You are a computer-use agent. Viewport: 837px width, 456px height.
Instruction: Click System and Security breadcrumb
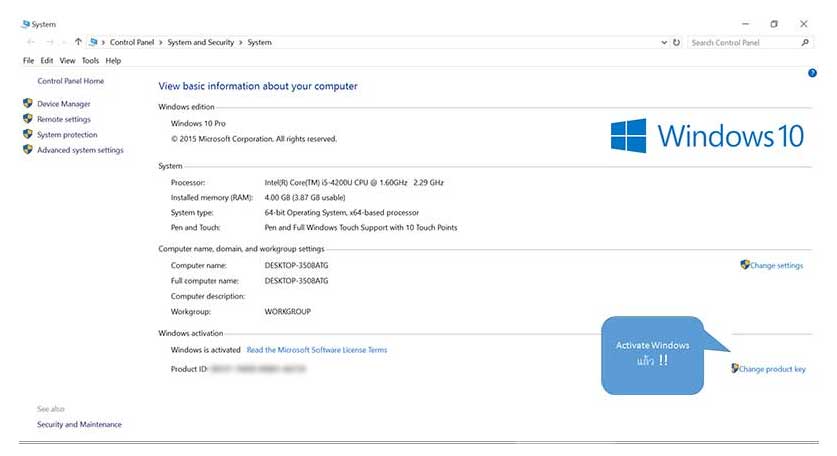pyautogui.click(x=201, y=42)
